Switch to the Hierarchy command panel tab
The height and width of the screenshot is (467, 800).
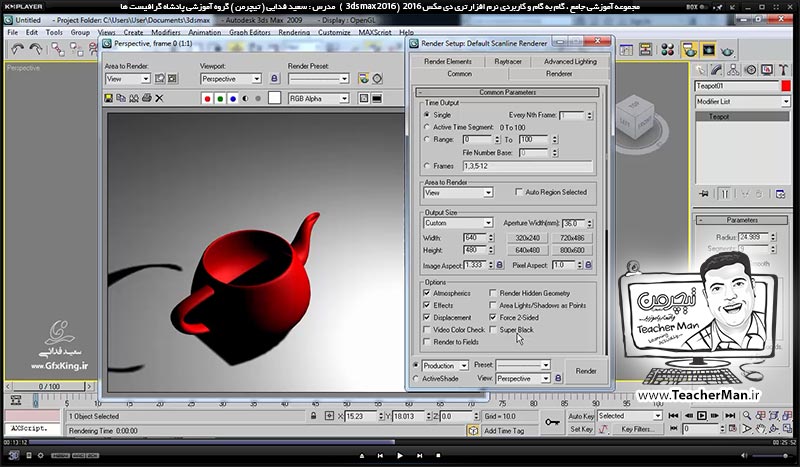click(734, 69)
